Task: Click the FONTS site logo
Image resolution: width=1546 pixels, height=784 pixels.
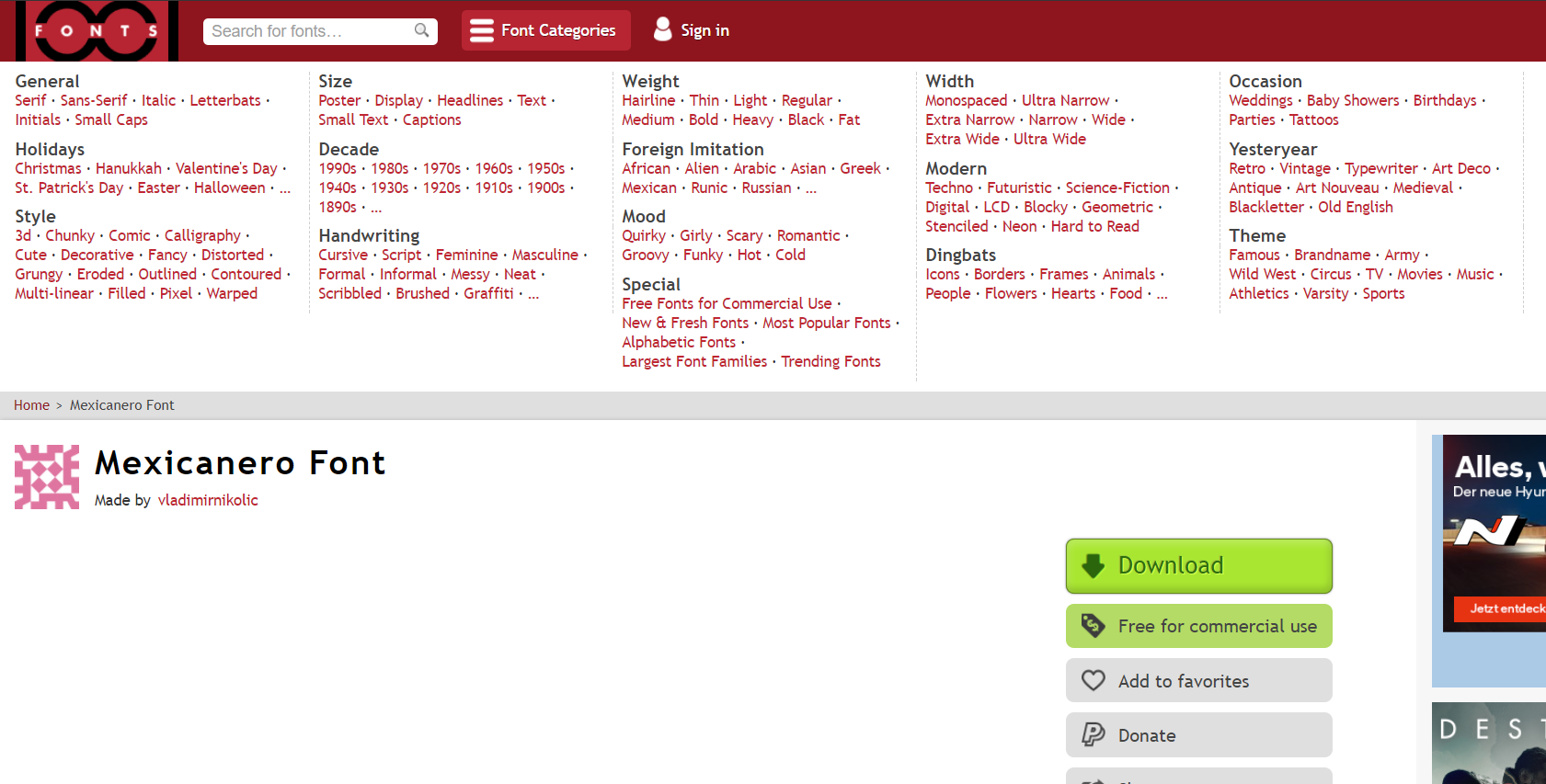Action: tap(97, 30)
